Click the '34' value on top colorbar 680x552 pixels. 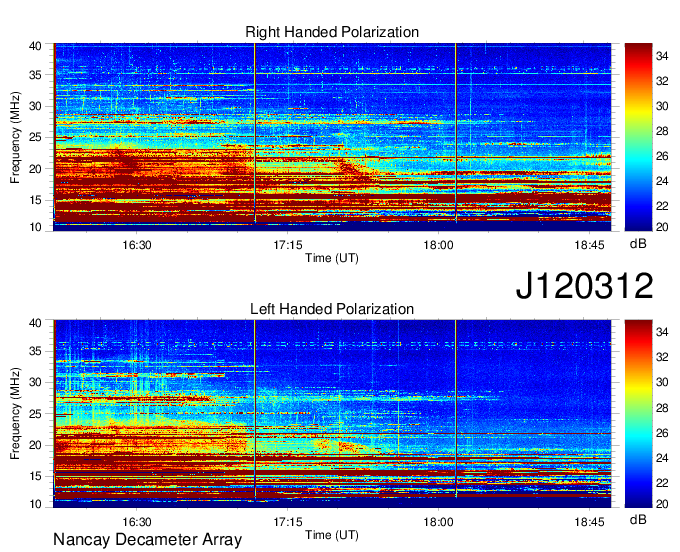click(x=662, y=56)
